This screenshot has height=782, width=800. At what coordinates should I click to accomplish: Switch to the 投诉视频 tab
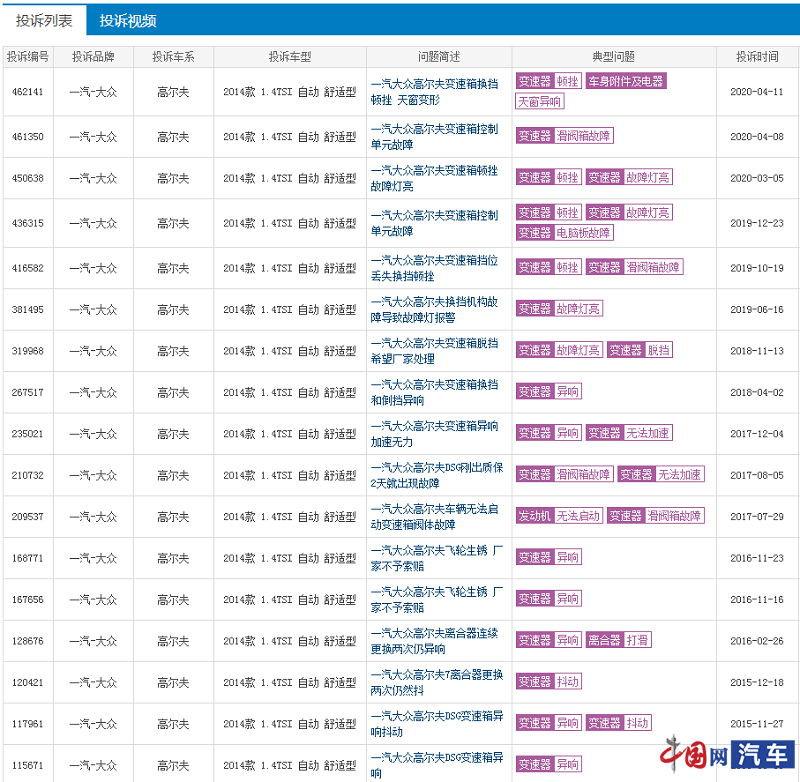pyautogui.click(x=128, y=20)
